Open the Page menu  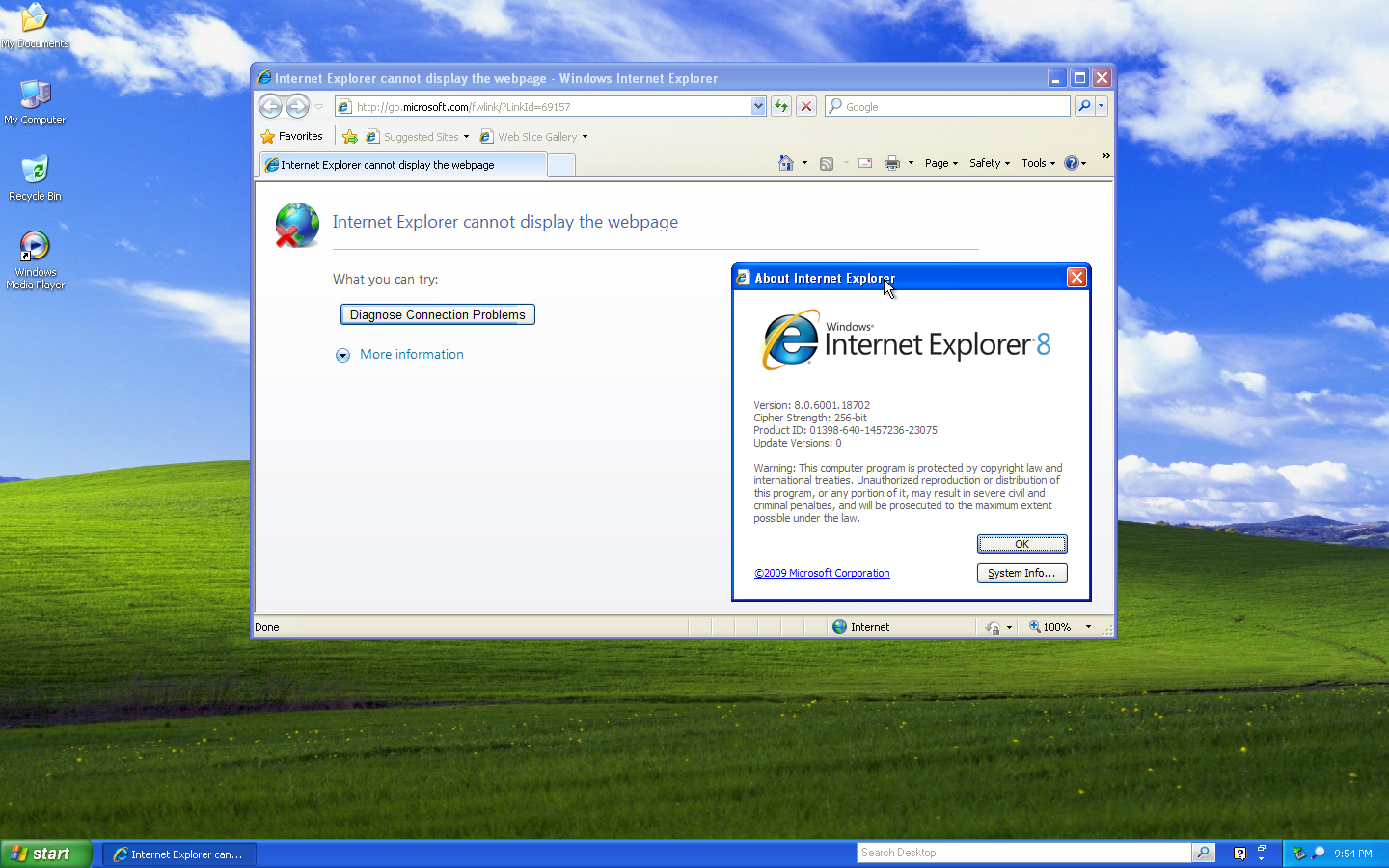click(x=941, y=163)
